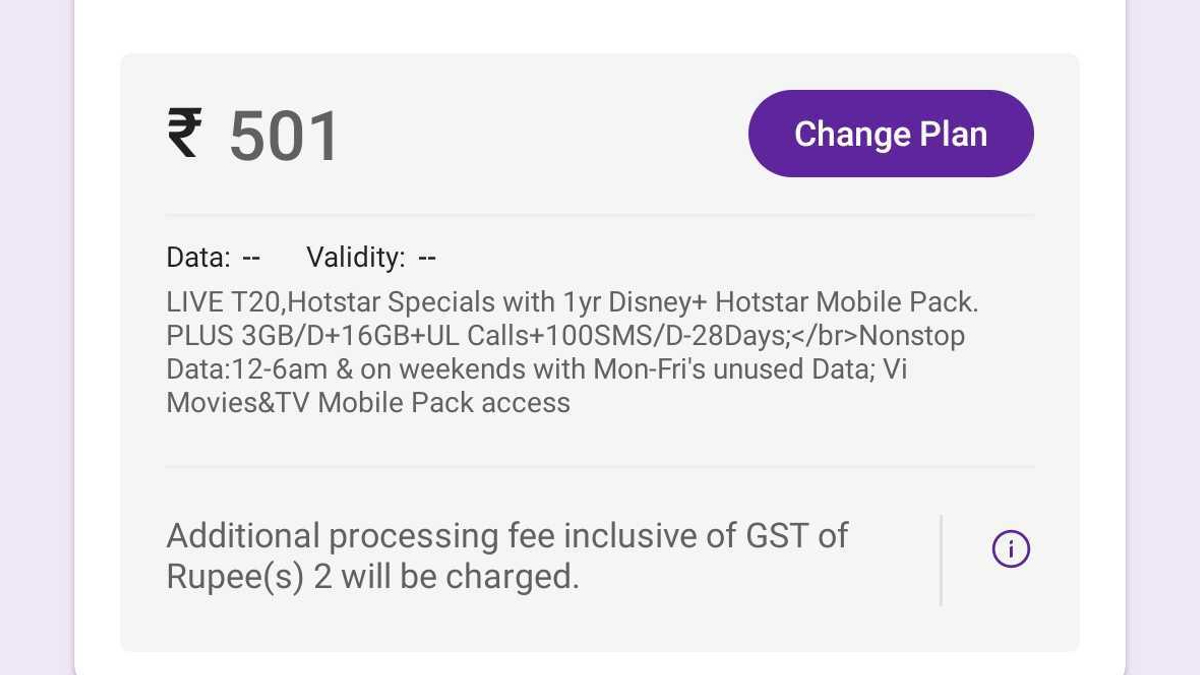
Task: Click the Validity label
Action: click(355, 256)
